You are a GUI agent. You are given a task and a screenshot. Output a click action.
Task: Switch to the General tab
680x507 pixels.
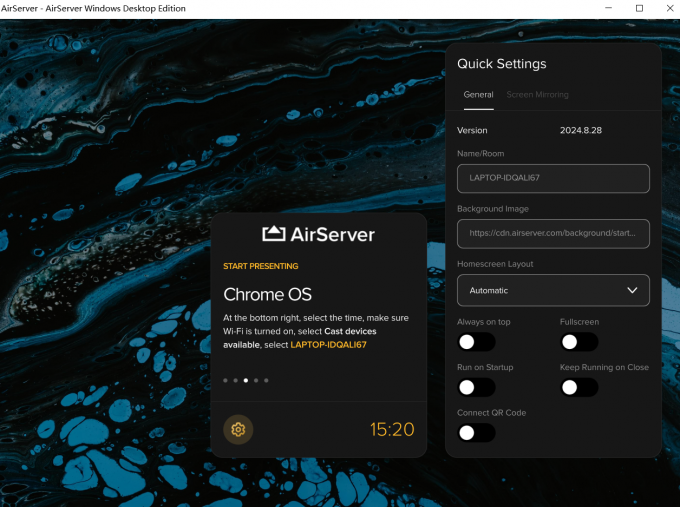(478, 95)
